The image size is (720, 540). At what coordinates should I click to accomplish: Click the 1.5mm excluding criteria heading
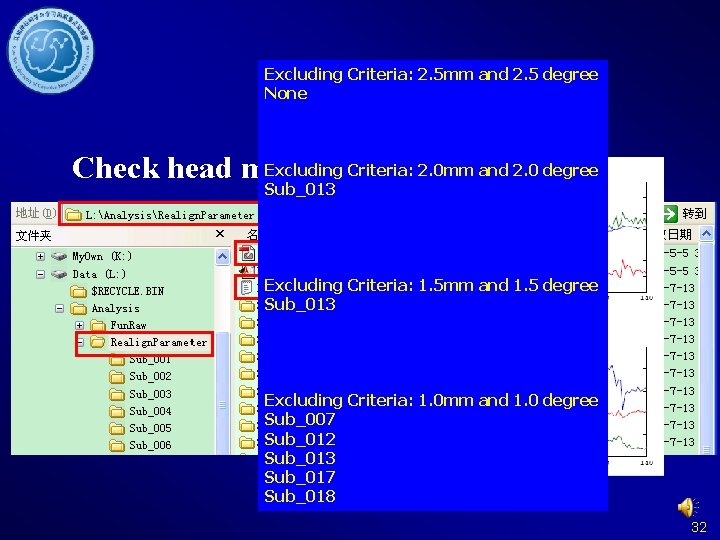point(431,285)
